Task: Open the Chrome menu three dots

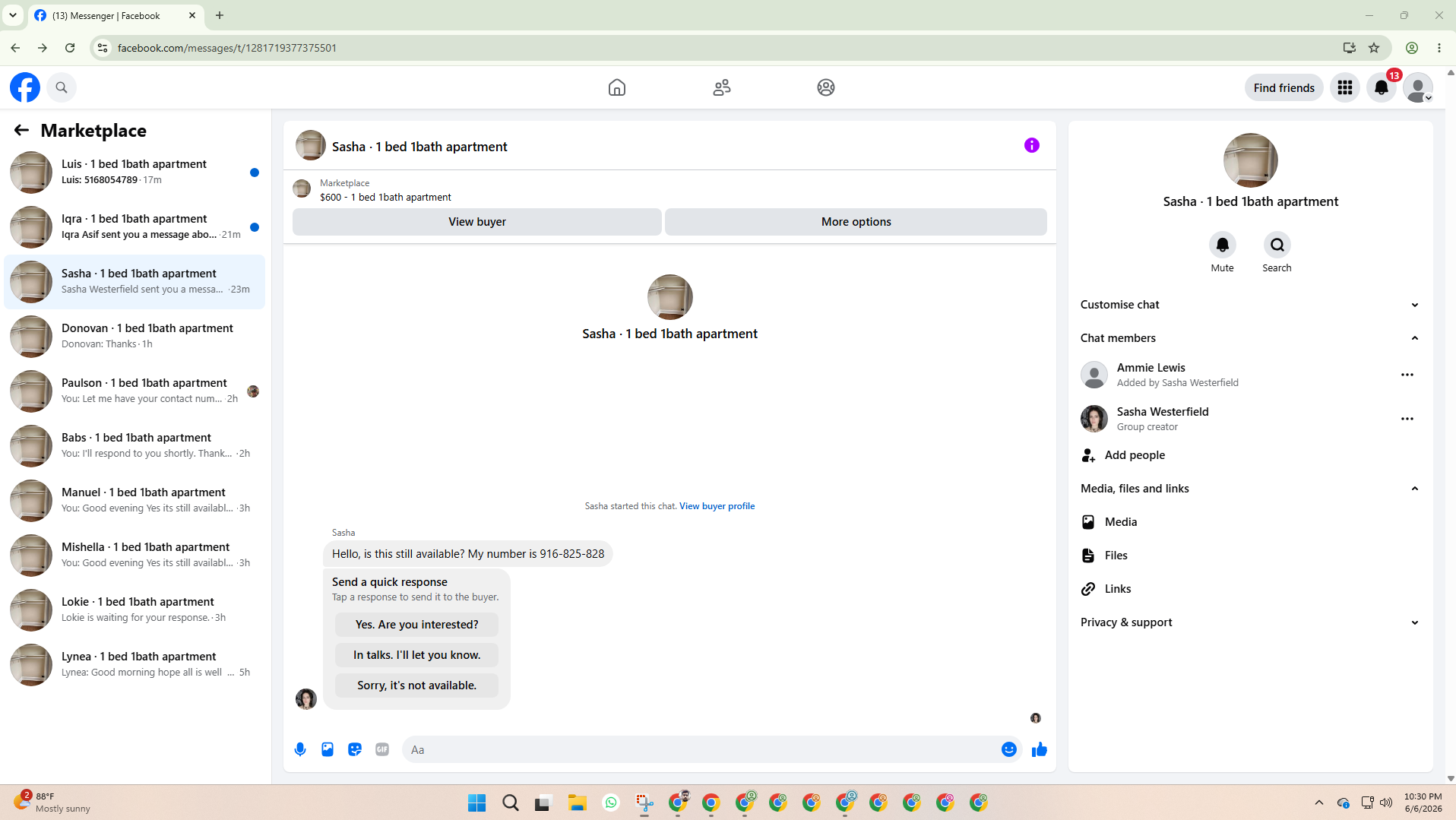Action: pos(1439,48)
